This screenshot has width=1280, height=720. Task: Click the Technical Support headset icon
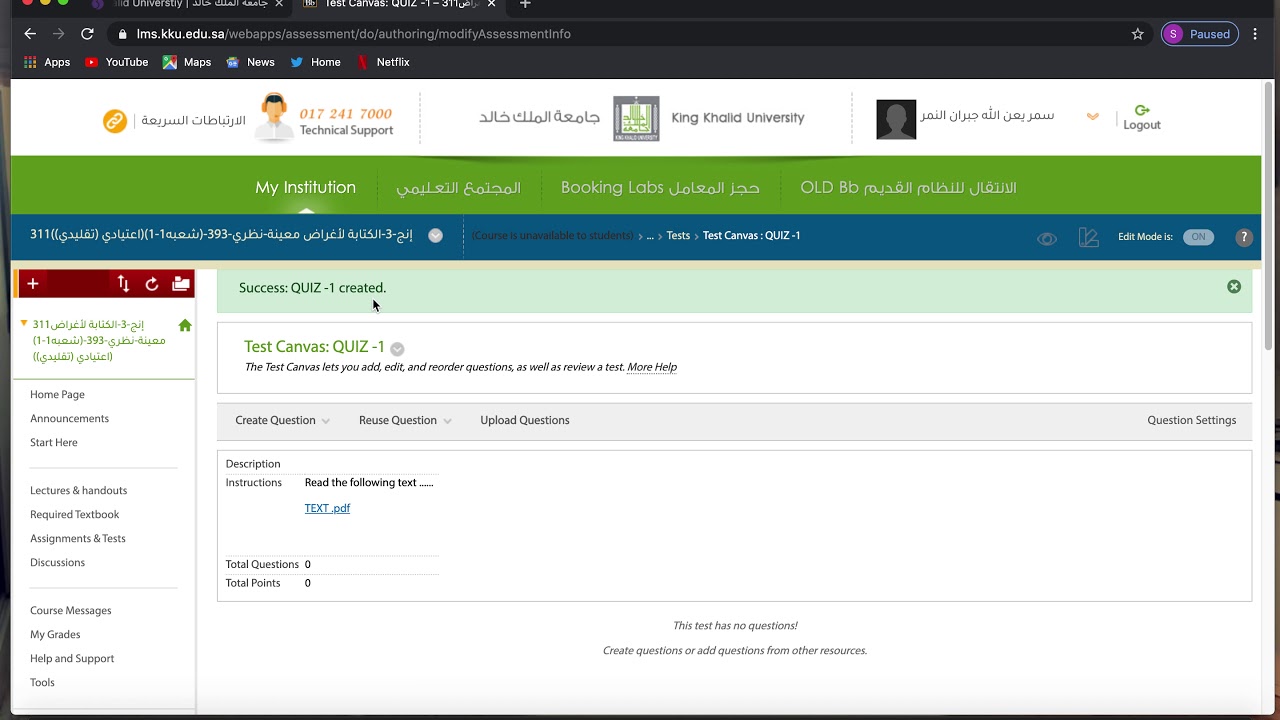click(273, 118)
